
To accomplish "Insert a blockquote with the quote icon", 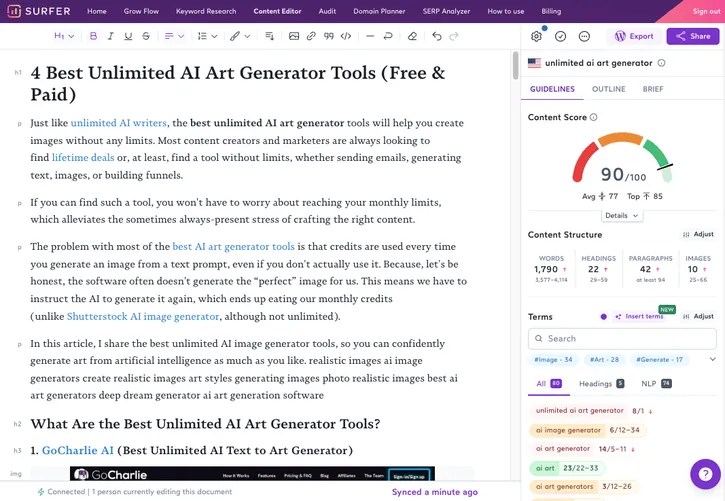I will (x=329, y=36).
